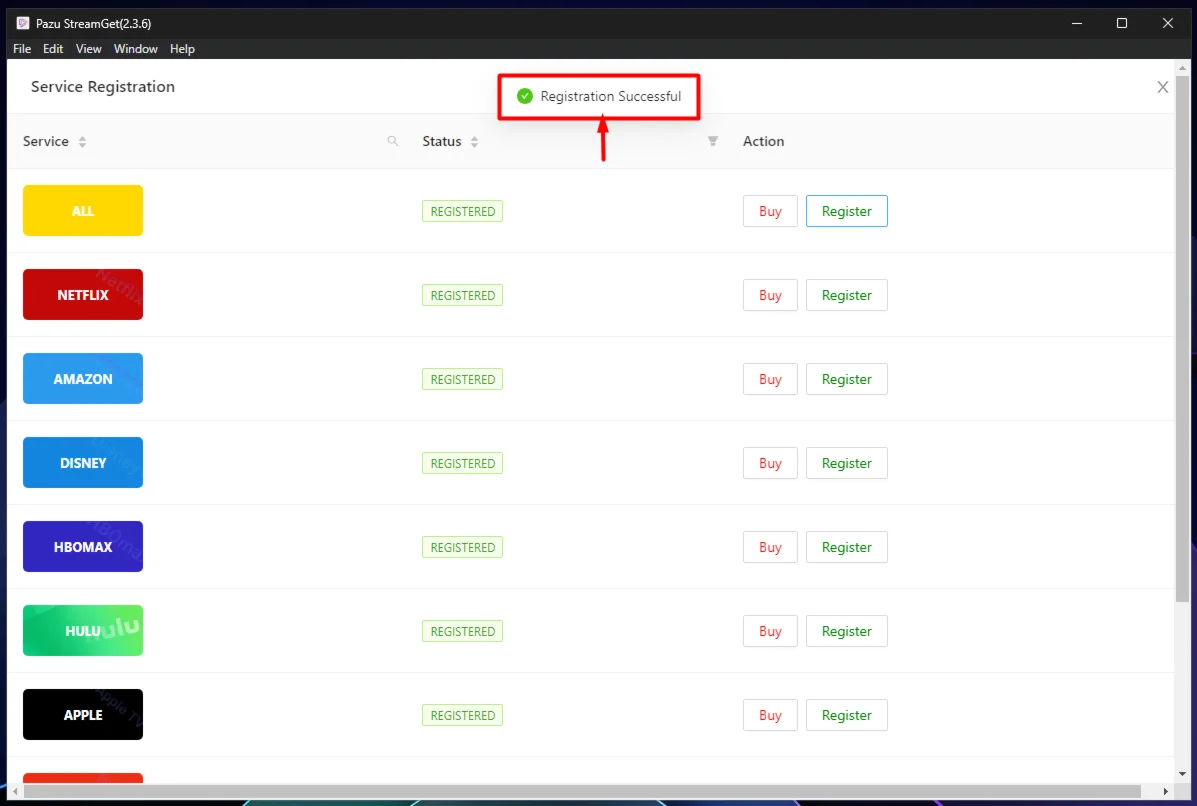Click the Action column header

pos(763,141)
